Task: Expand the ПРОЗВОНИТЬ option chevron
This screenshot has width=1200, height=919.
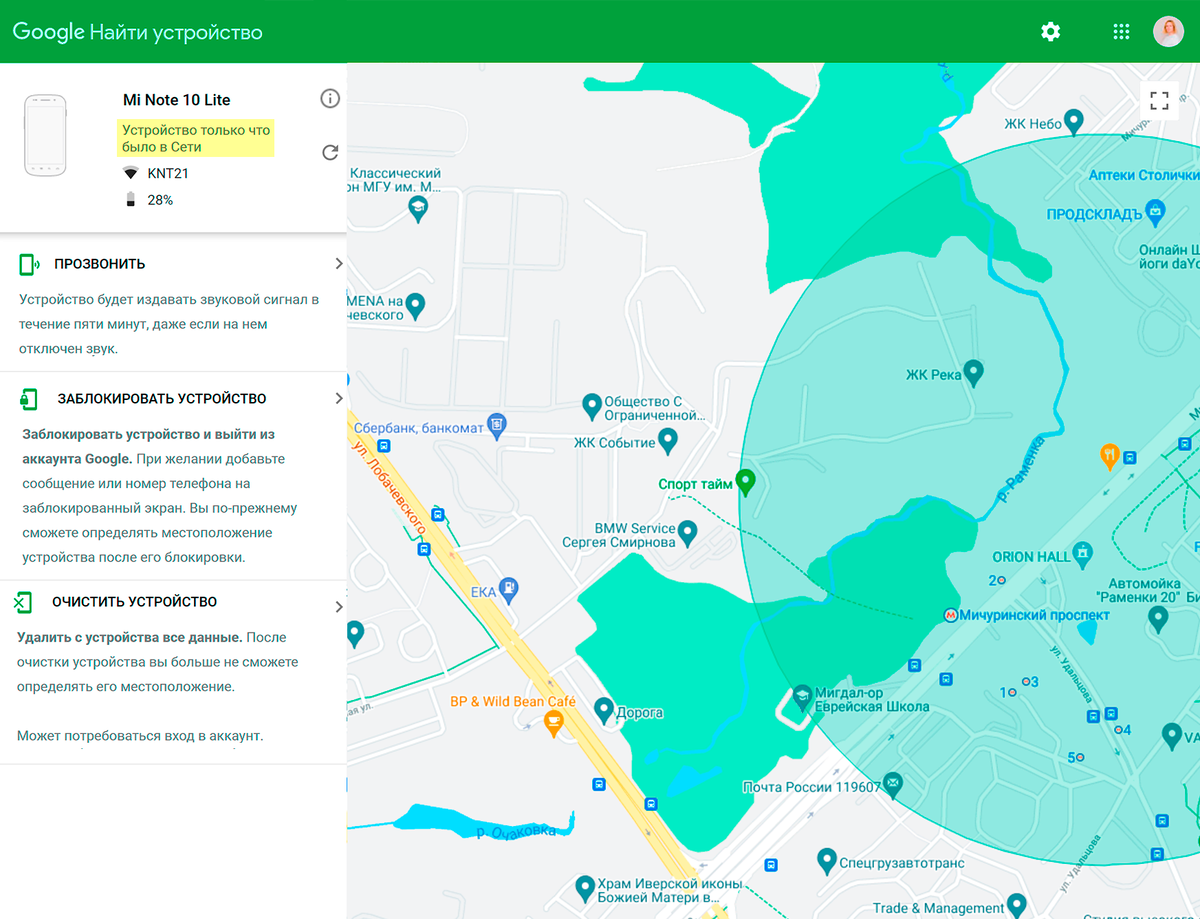Action: [339, 264]
